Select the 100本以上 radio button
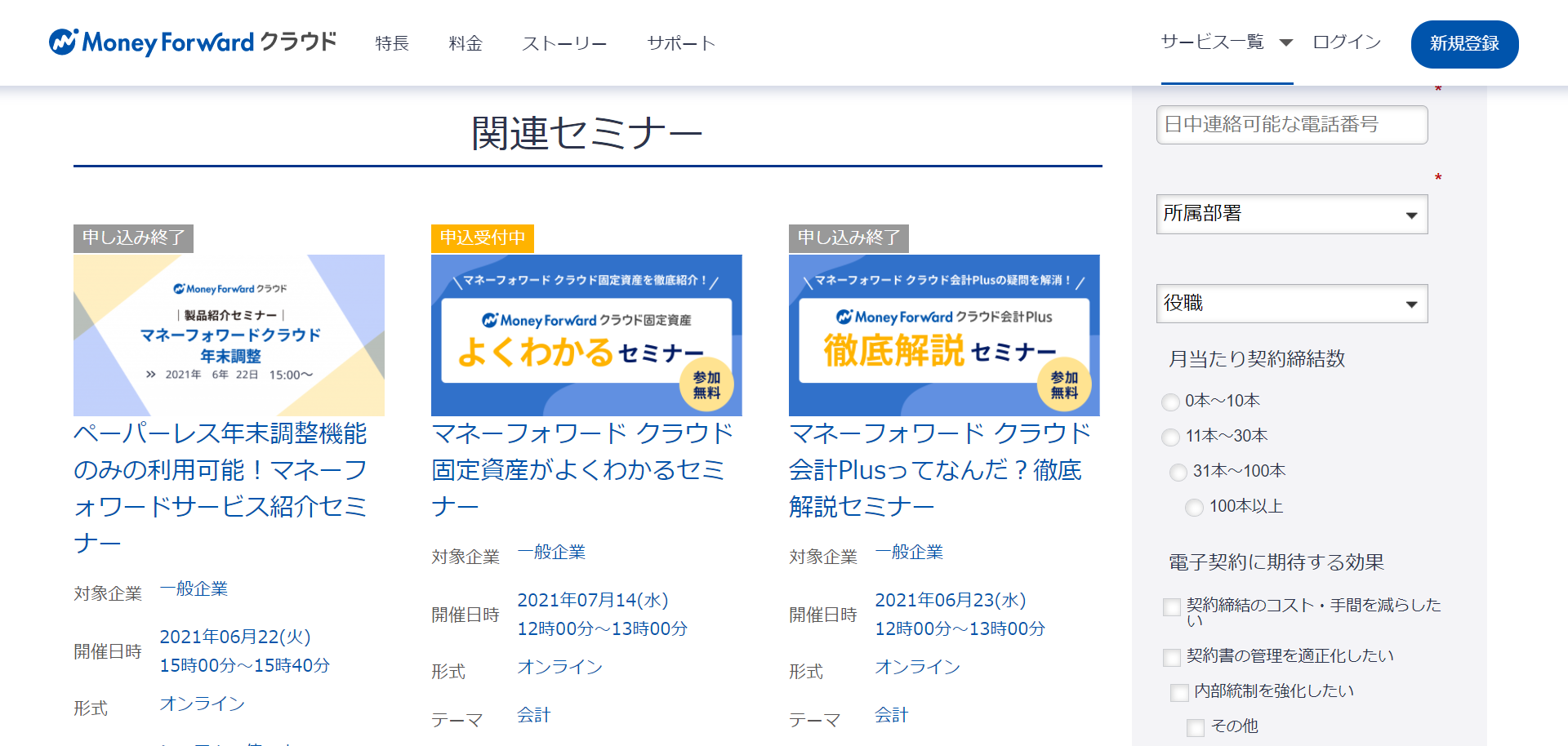Image resolution: width=1568 pixels, height=746 pixels. click(x=1194, y=507)
